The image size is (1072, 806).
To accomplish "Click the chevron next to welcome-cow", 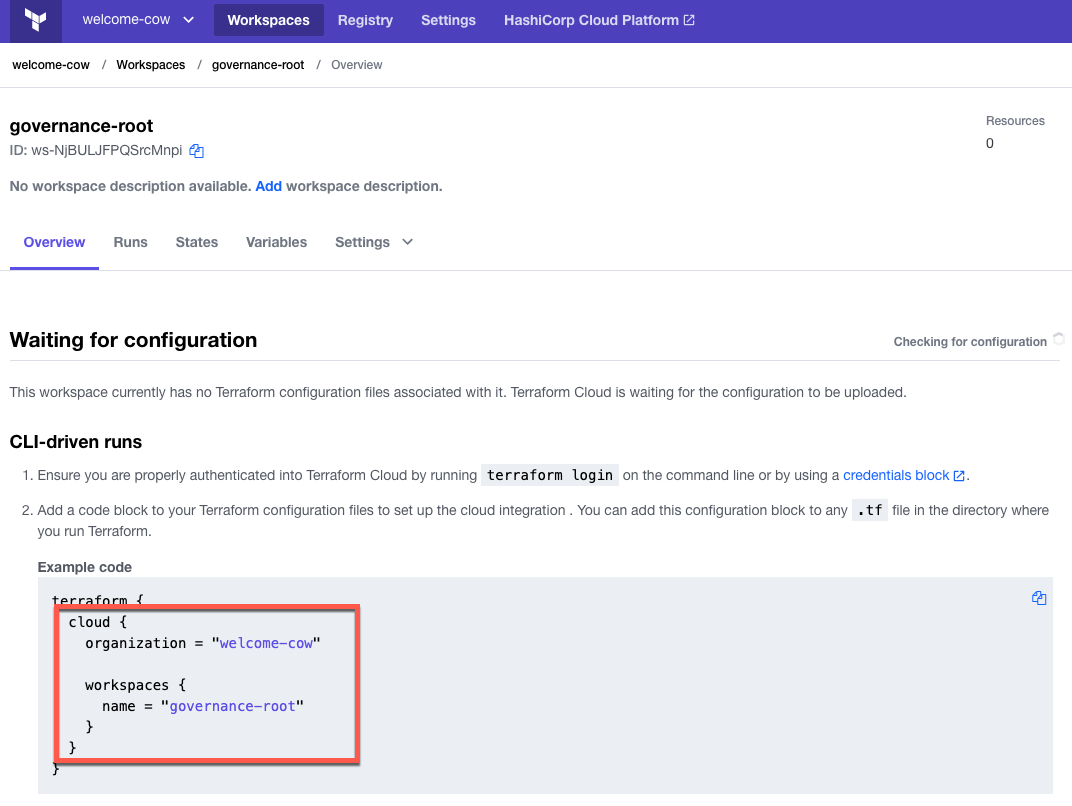I will 188,19.
